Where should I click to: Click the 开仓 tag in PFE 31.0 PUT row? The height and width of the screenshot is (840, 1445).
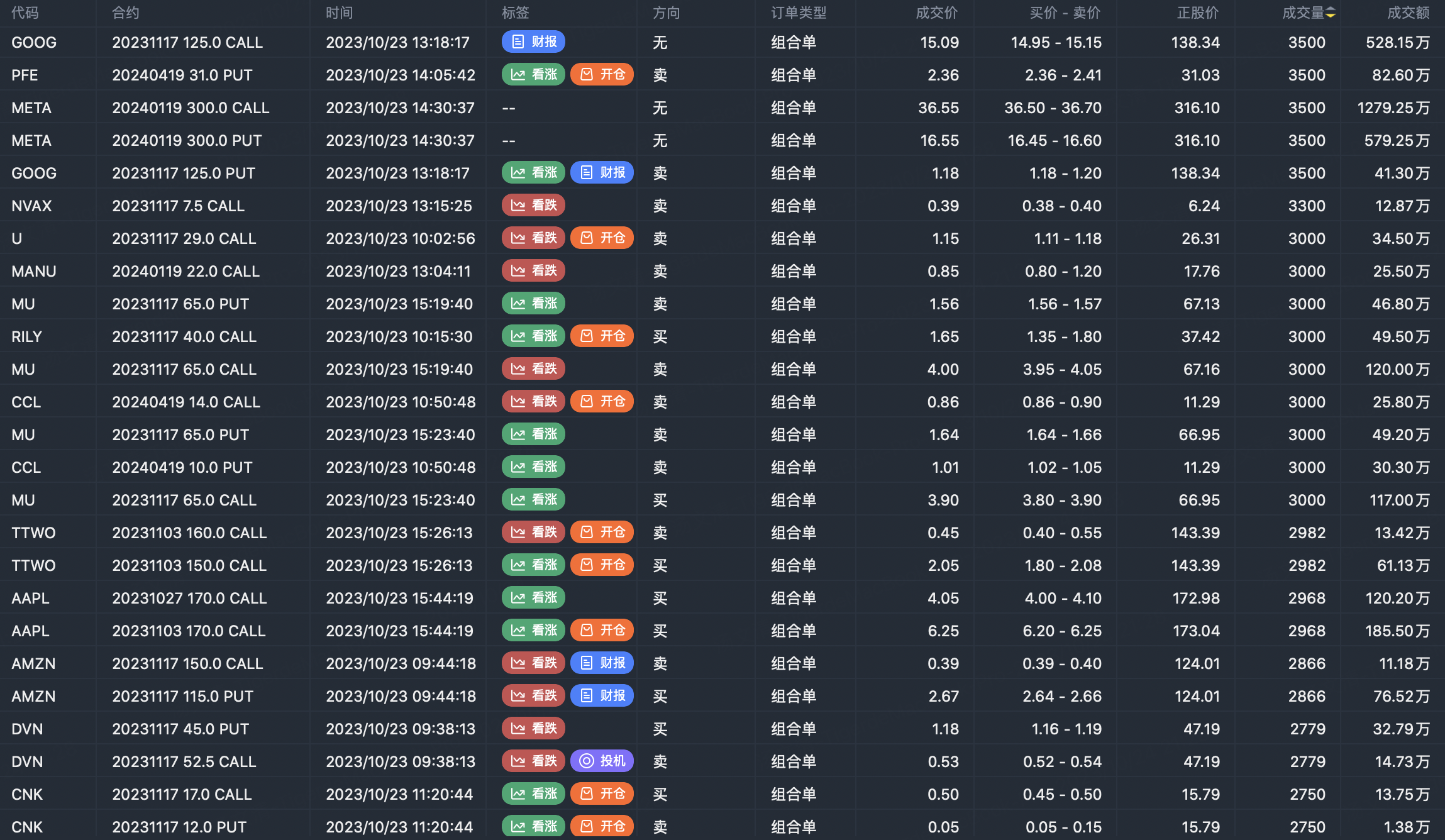click(x=602, y=74)
